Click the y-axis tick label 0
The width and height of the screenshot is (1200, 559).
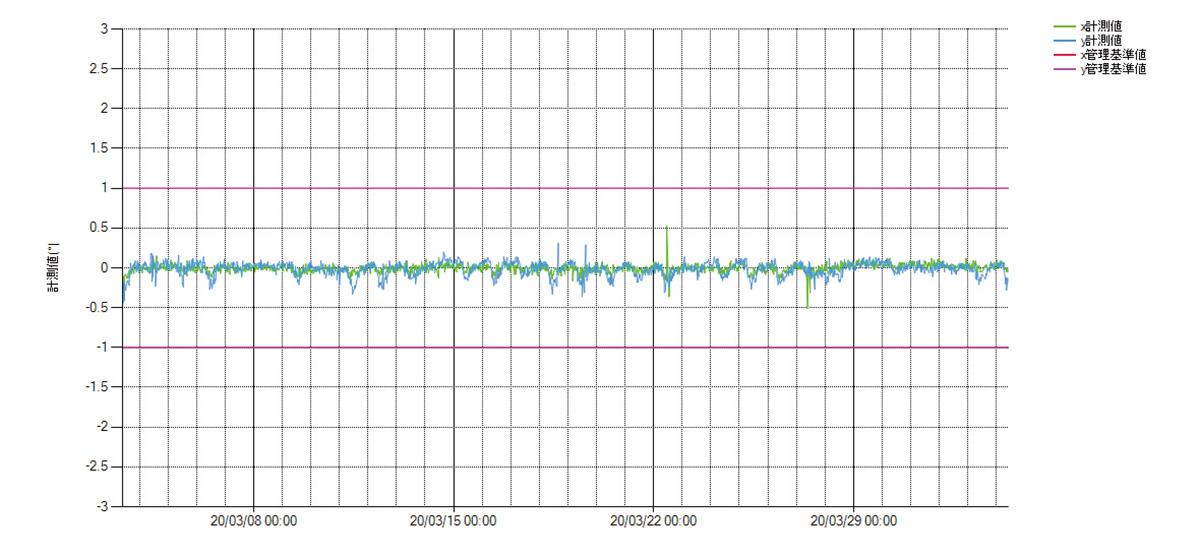point(103,267)
